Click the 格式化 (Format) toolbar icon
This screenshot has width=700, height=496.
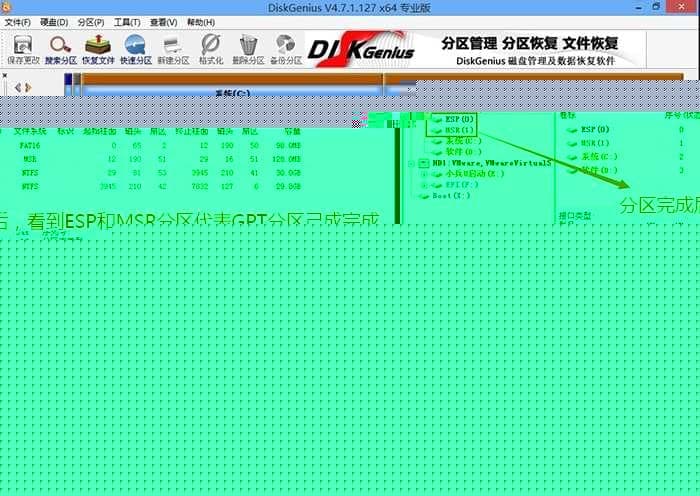(x=211, y=50)
